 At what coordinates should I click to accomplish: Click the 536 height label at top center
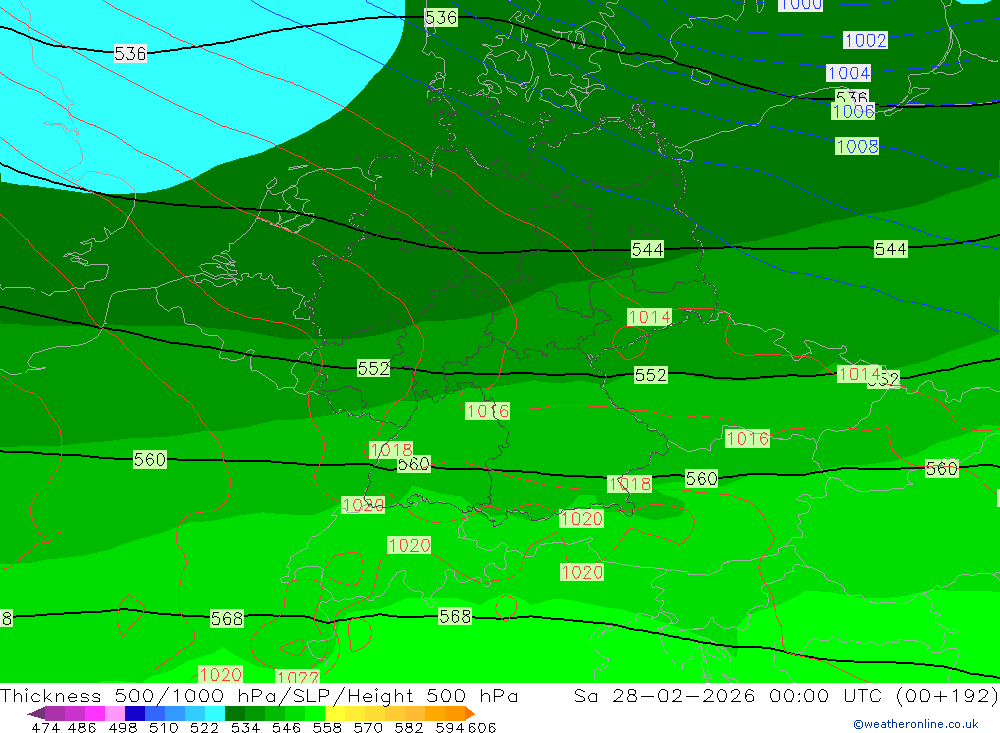[441, 17]
